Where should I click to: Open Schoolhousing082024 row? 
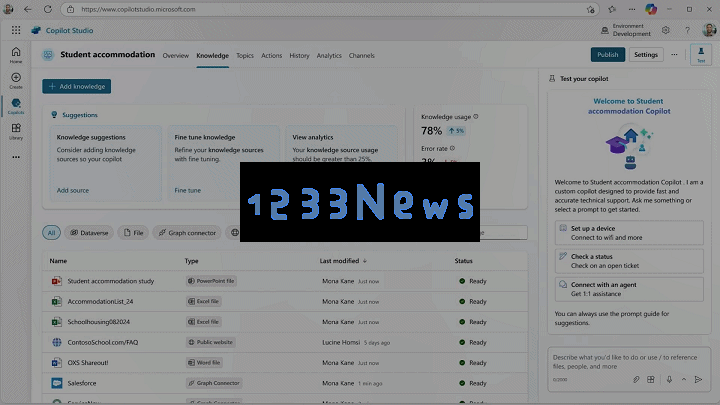285,322
